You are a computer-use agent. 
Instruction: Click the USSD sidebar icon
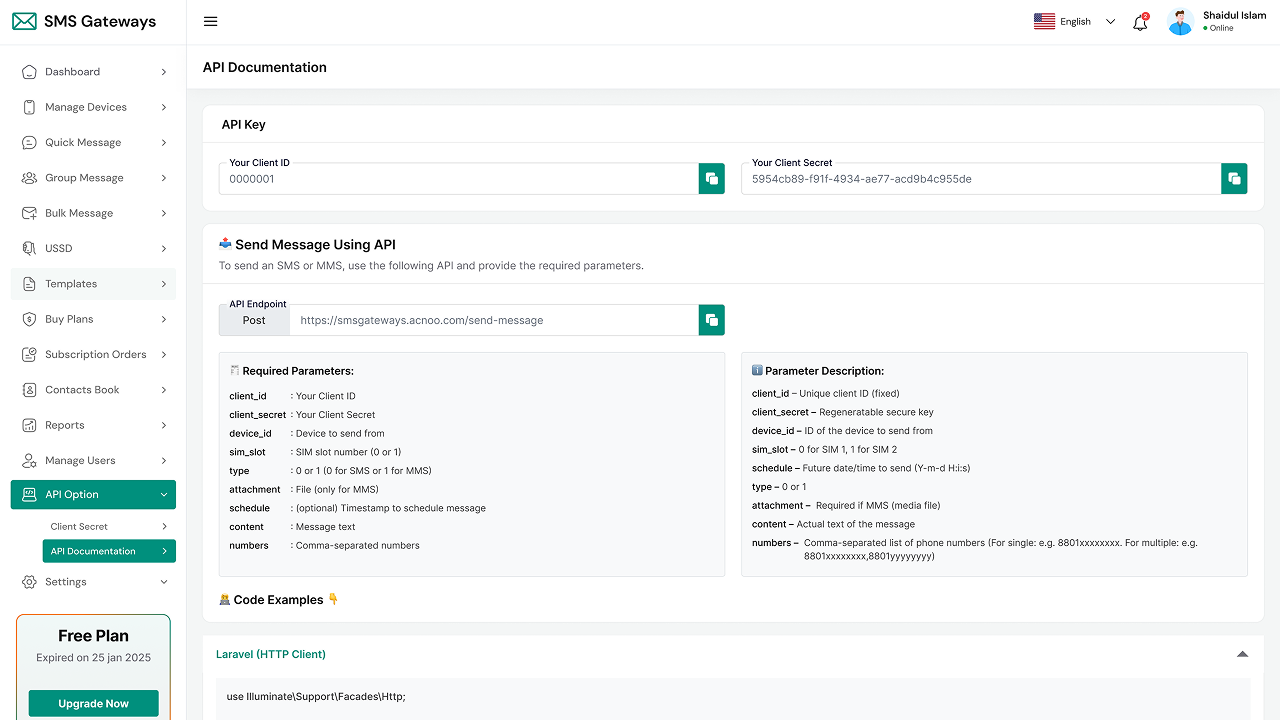point(28,248)
